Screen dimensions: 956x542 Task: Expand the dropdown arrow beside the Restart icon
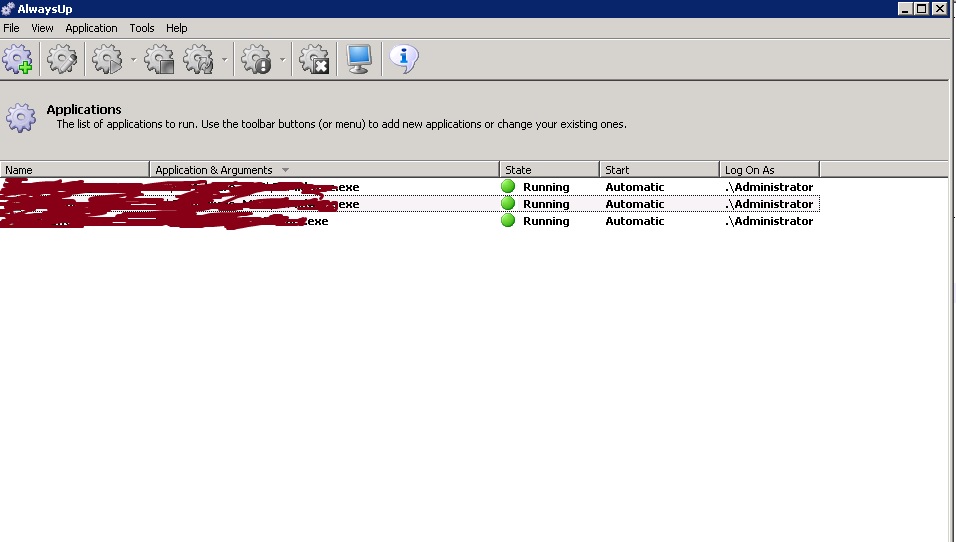pyautogui.click(x=224, y=61)
